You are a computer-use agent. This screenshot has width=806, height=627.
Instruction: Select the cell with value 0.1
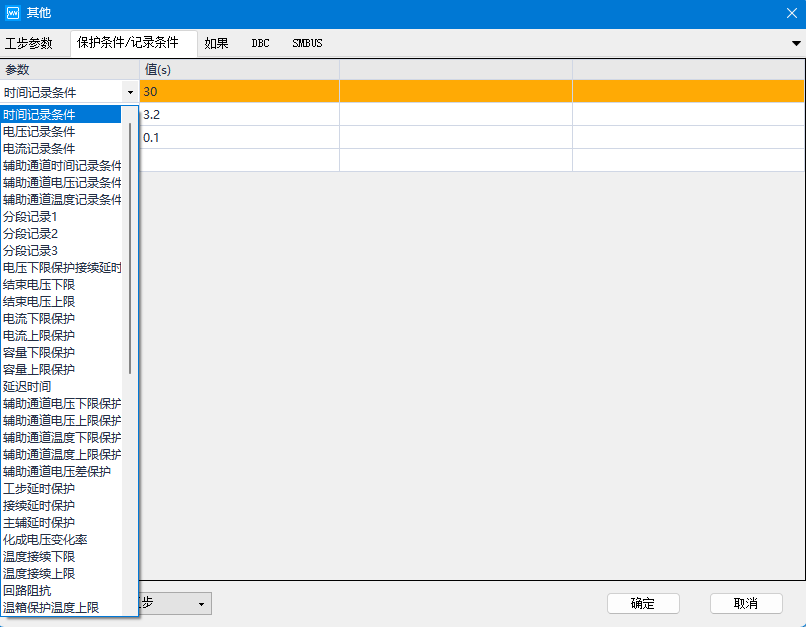point(240,138)
